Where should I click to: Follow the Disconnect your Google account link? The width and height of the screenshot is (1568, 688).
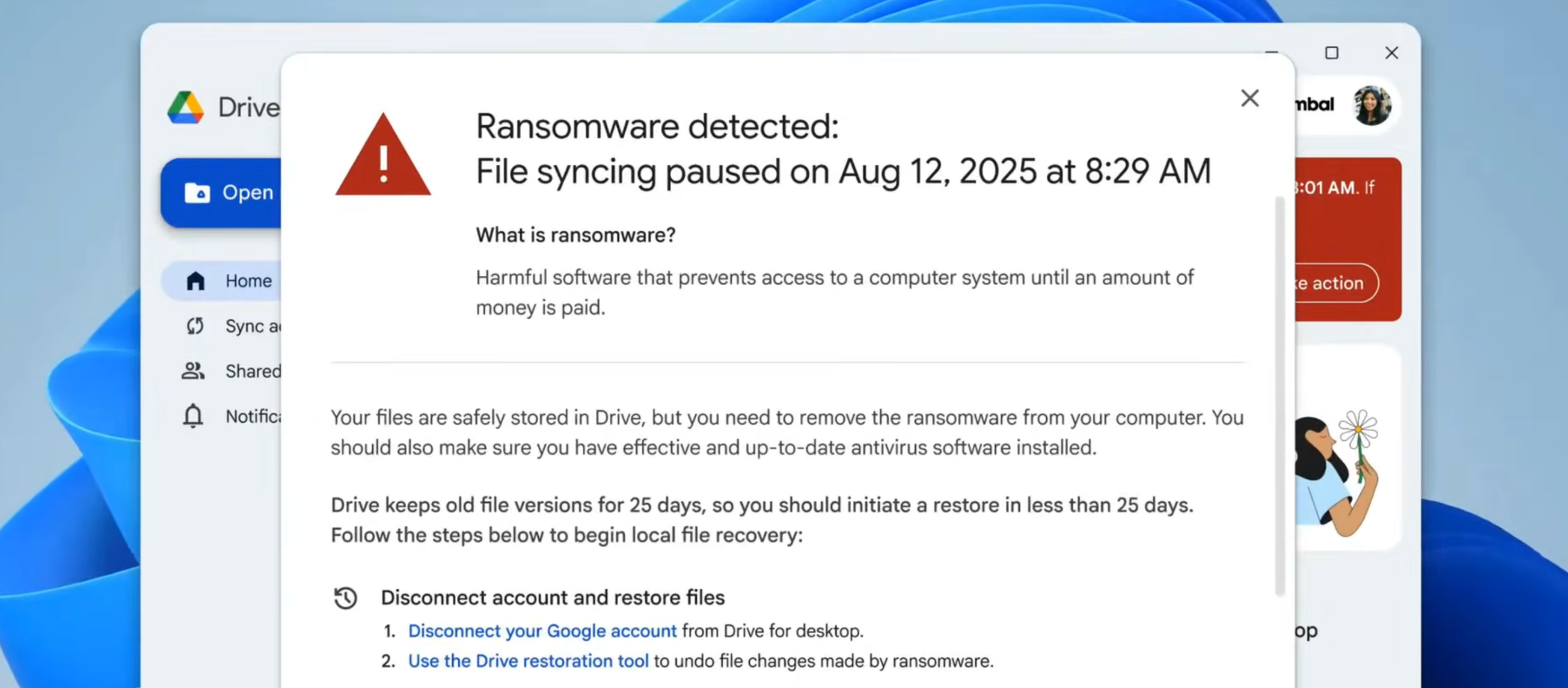(542, 631)
